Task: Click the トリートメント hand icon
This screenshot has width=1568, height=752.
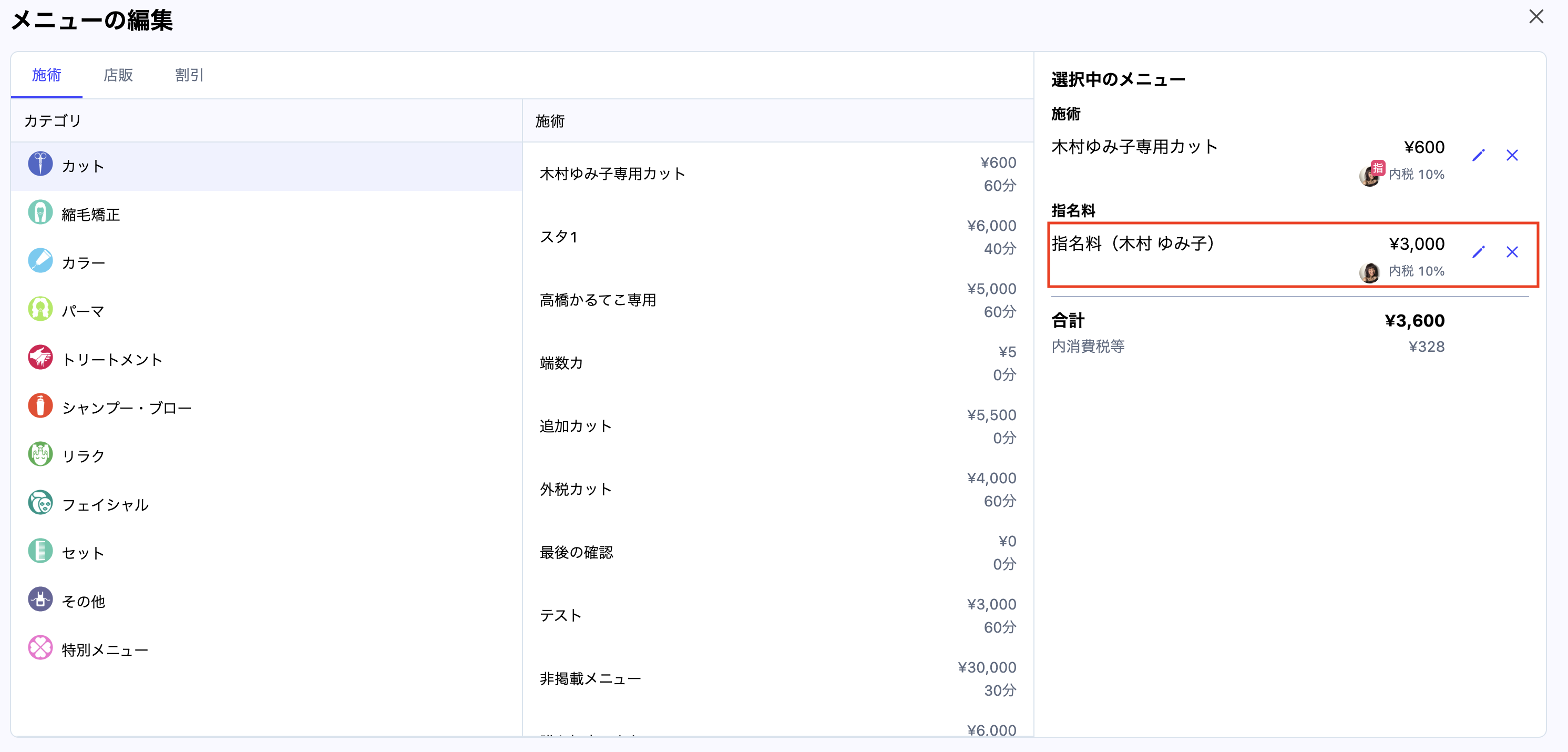Action: 40,358
